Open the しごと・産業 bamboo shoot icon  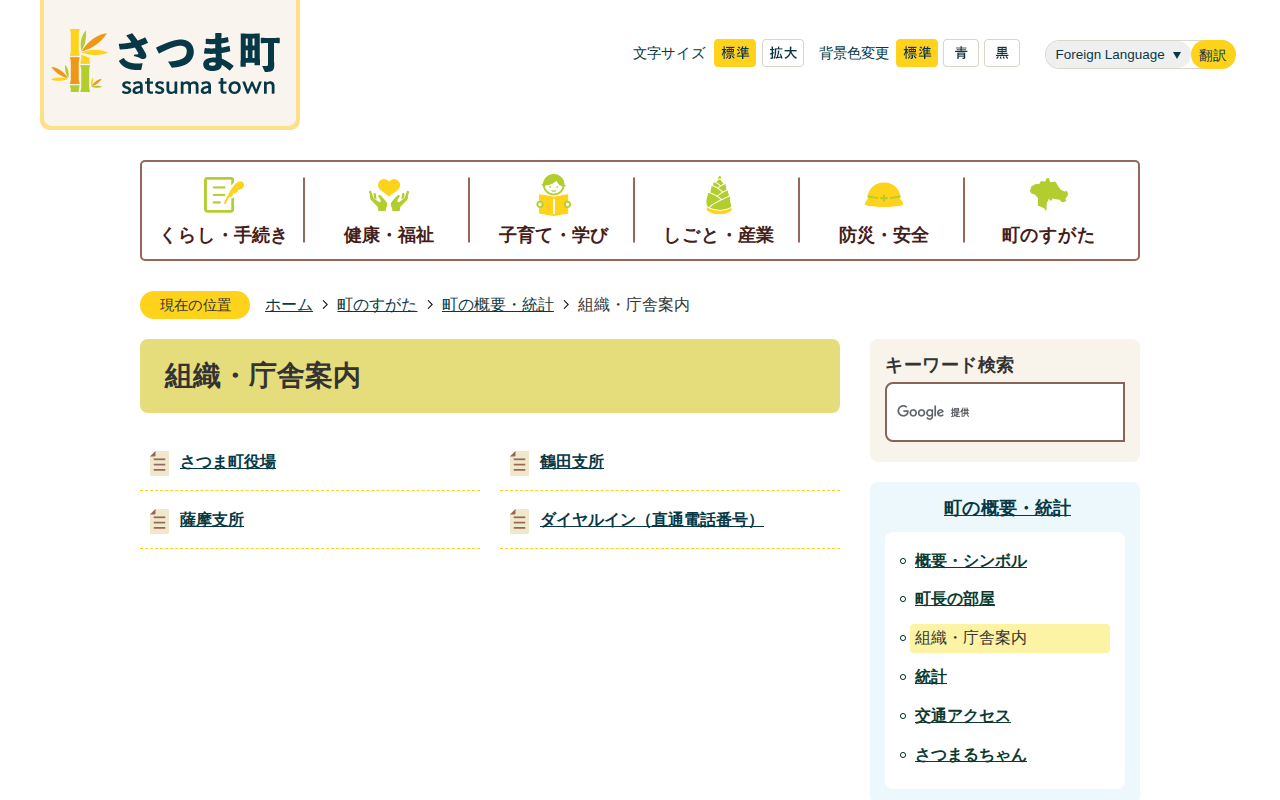[718, 195]
